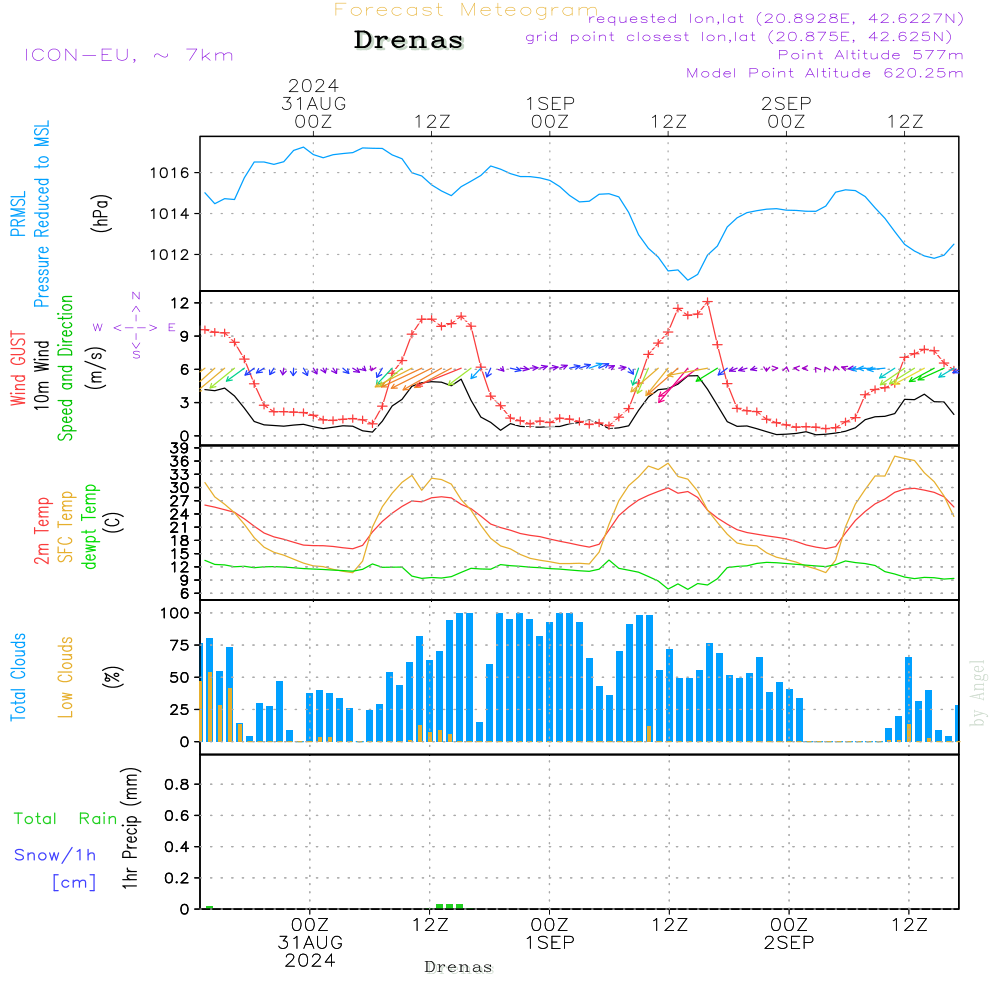The width and height of the screenshot is (1000, 1000).
Task: Click 'PRMSL Pressure Reduced to MSL' axis label
Action: click(29, 214)
